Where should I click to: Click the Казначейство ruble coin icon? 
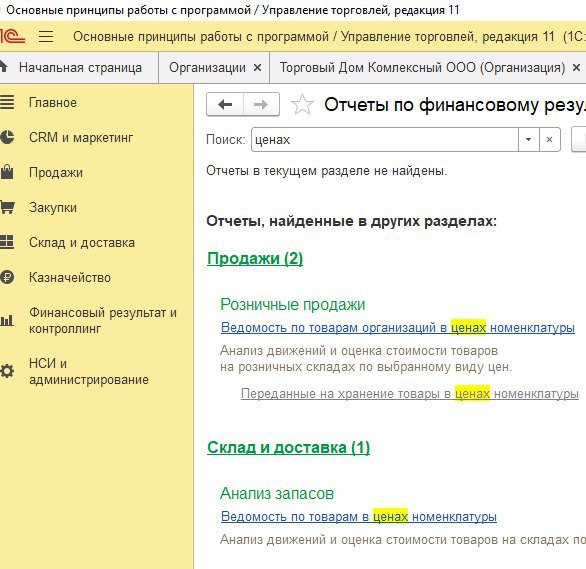[x=7, y=277]
